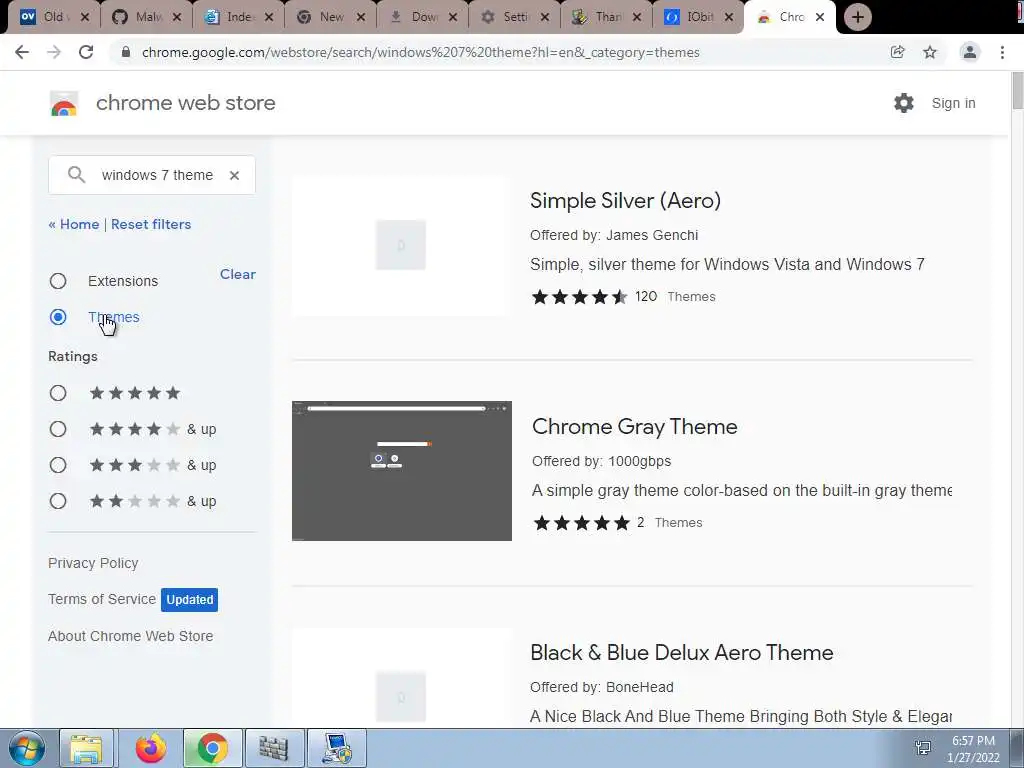
Task: Click the page vertical scrollbar thumb
Action: pos(1017,91)
